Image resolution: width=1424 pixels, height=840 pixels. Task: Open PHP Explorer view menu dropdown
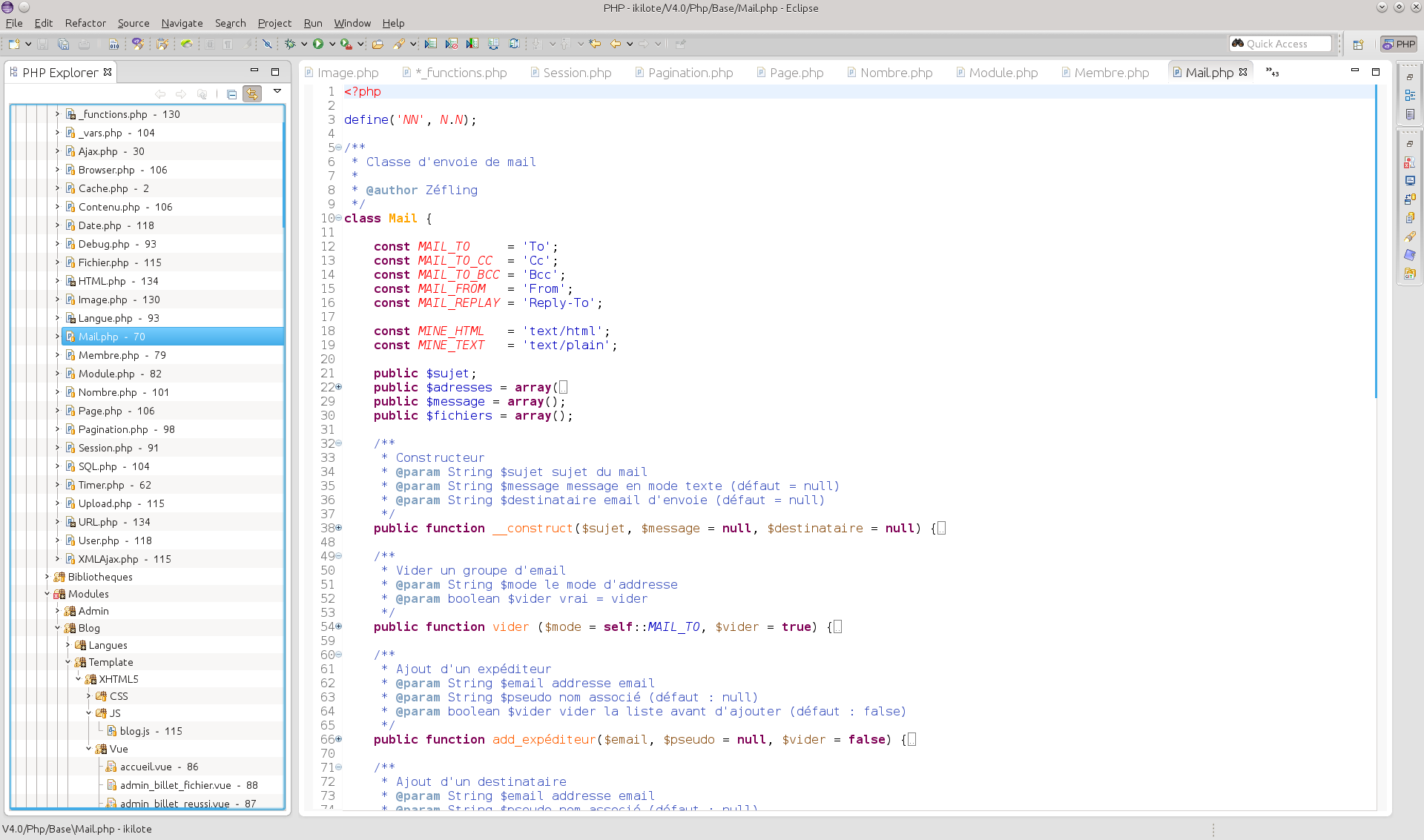(x=277, y=91)
